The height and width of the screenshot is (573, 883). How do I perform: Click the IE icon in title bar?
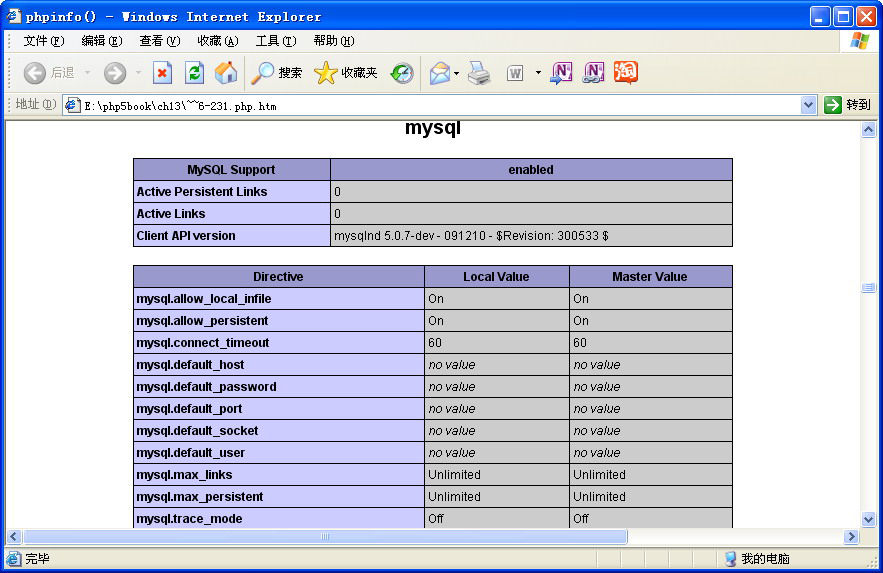point(14,16)
